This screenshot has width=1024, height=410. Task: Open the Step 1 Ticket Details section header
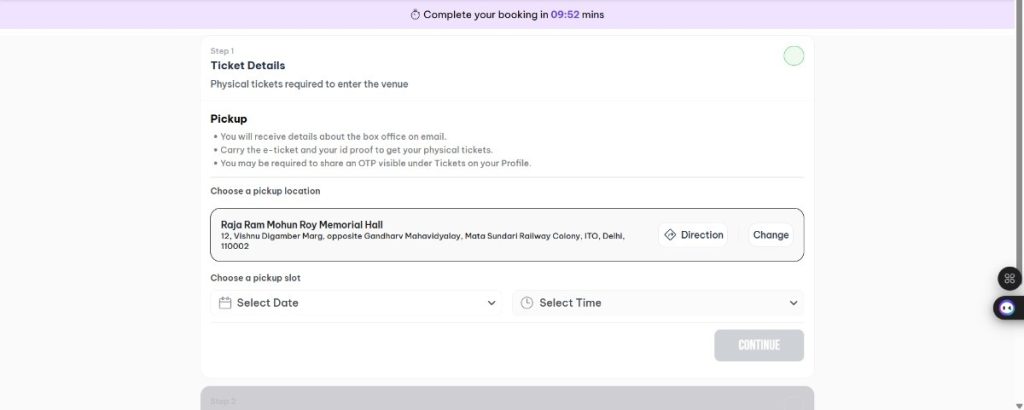point(247,66)
